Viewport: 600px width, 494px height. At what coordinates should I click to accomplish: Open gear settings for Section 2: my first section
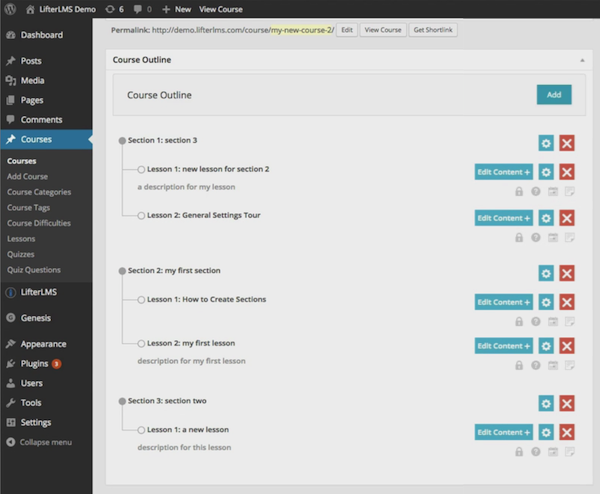point(546,274)
